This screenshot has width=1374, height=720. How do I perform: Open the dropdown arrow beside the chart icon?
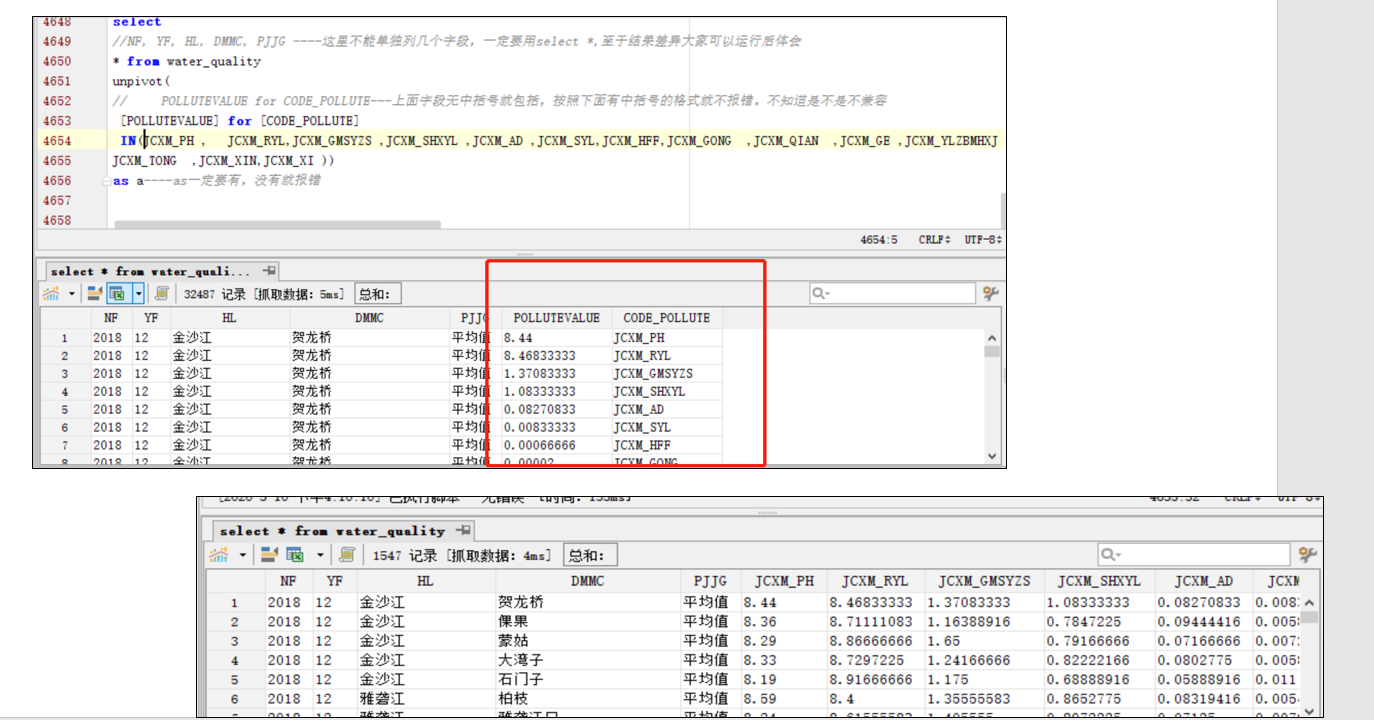tap(72, 293)
